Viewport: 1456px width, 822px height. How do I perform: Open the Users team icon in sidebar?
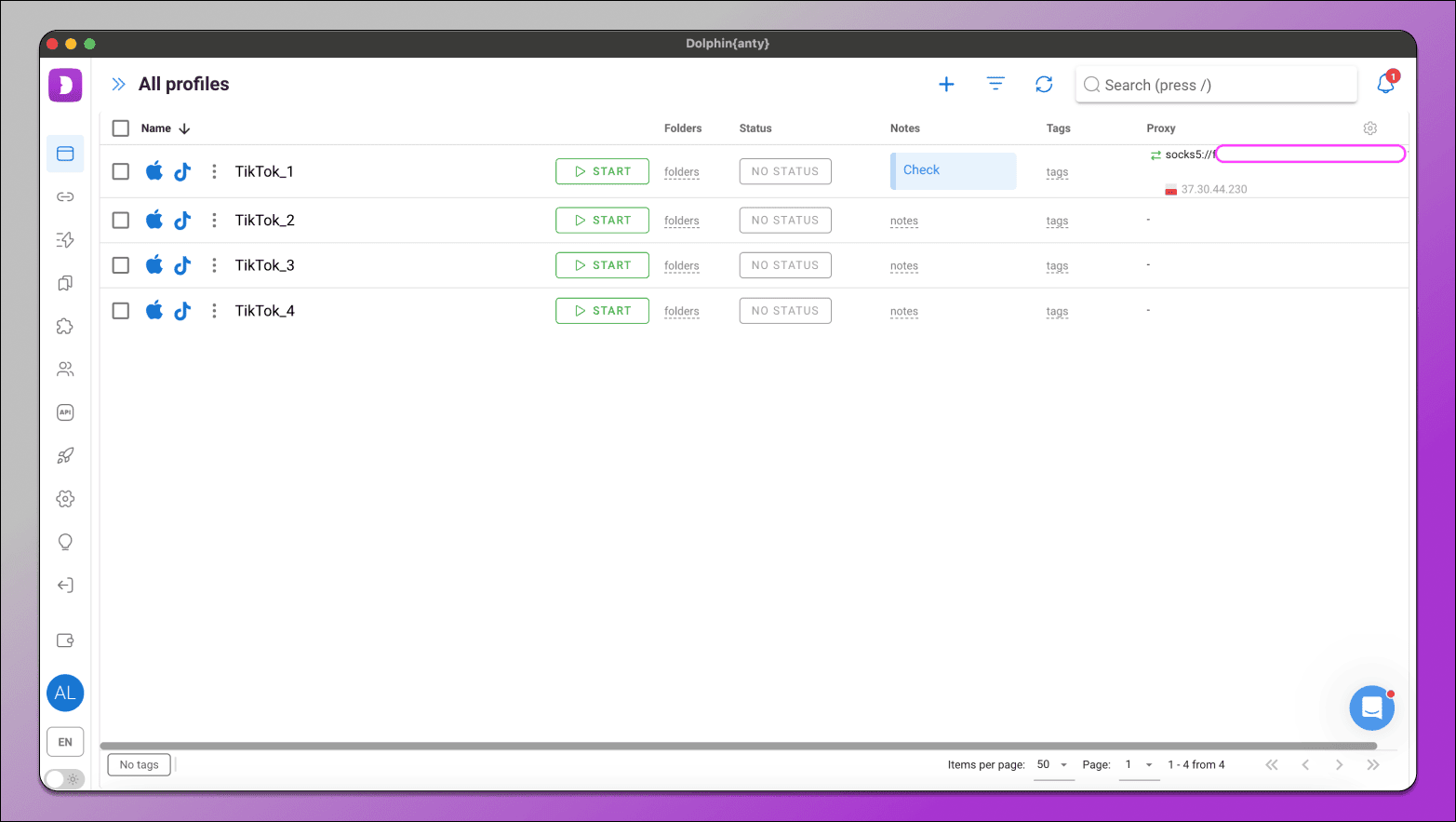tap(65, 370)
